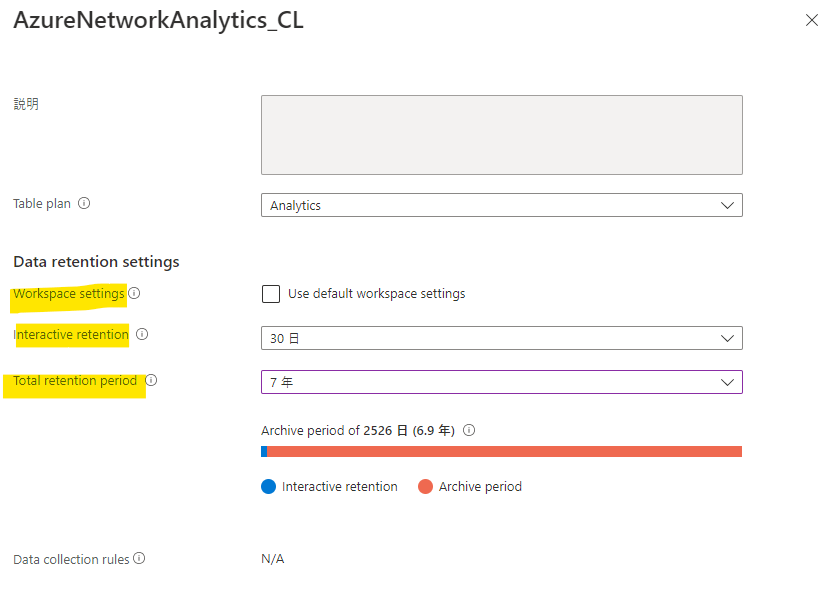Screen dimensions: 834x612
Task: Show info for Workspace settings
Action: coord(135,293)
